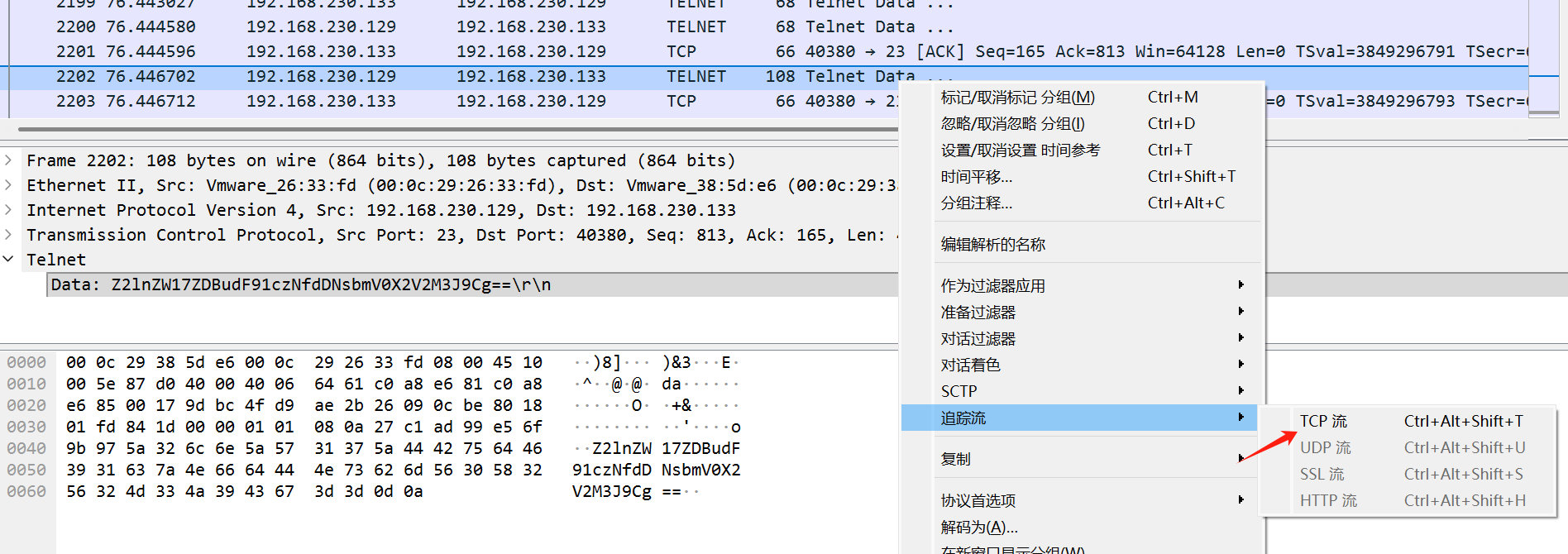Expand the Internet Protocol Version 4 row
Screen dimensions: 1568x554
coord(8,210)
